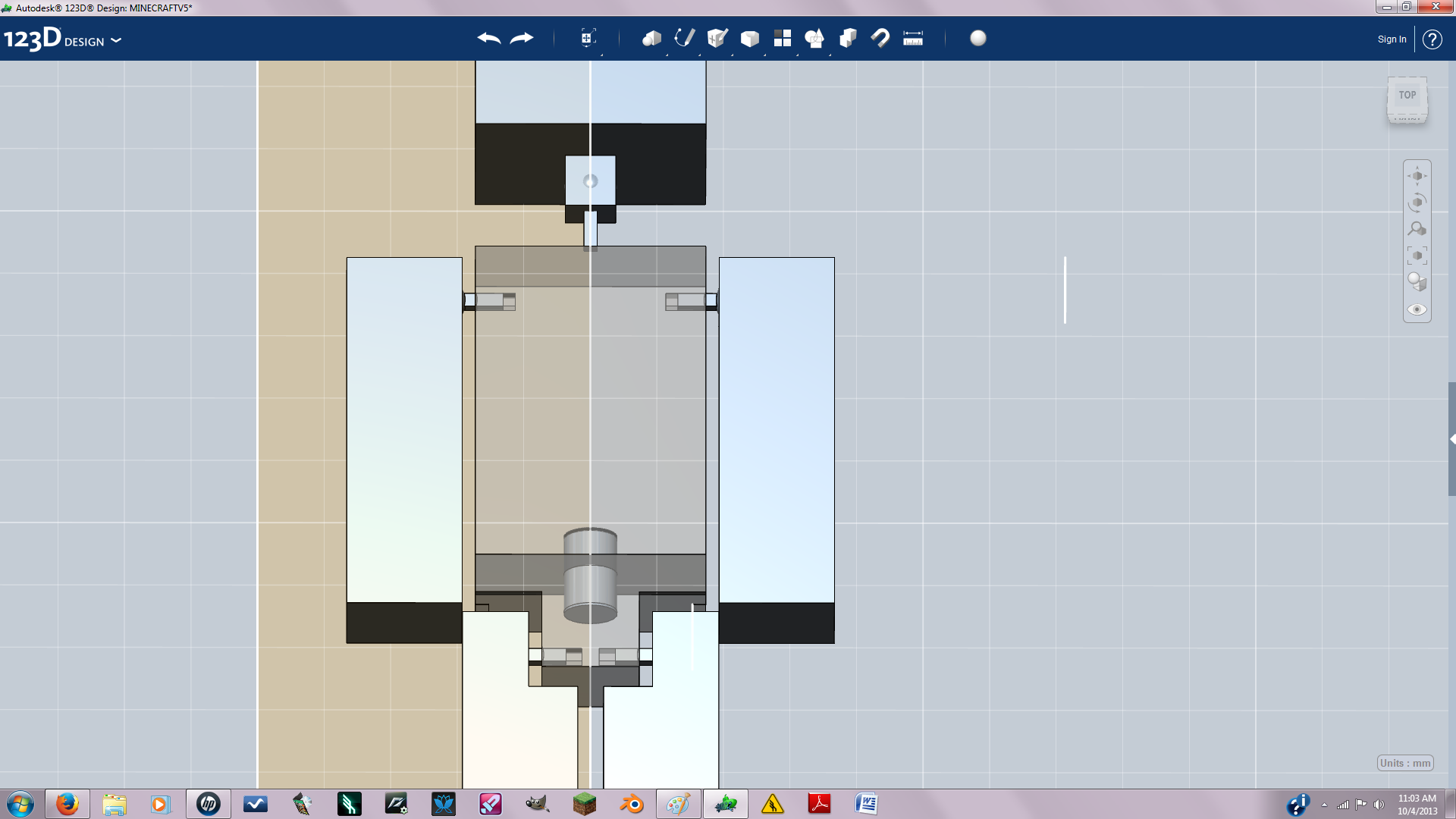Select the Orbit navigation tool
1456x819 pixels.
1417,202
